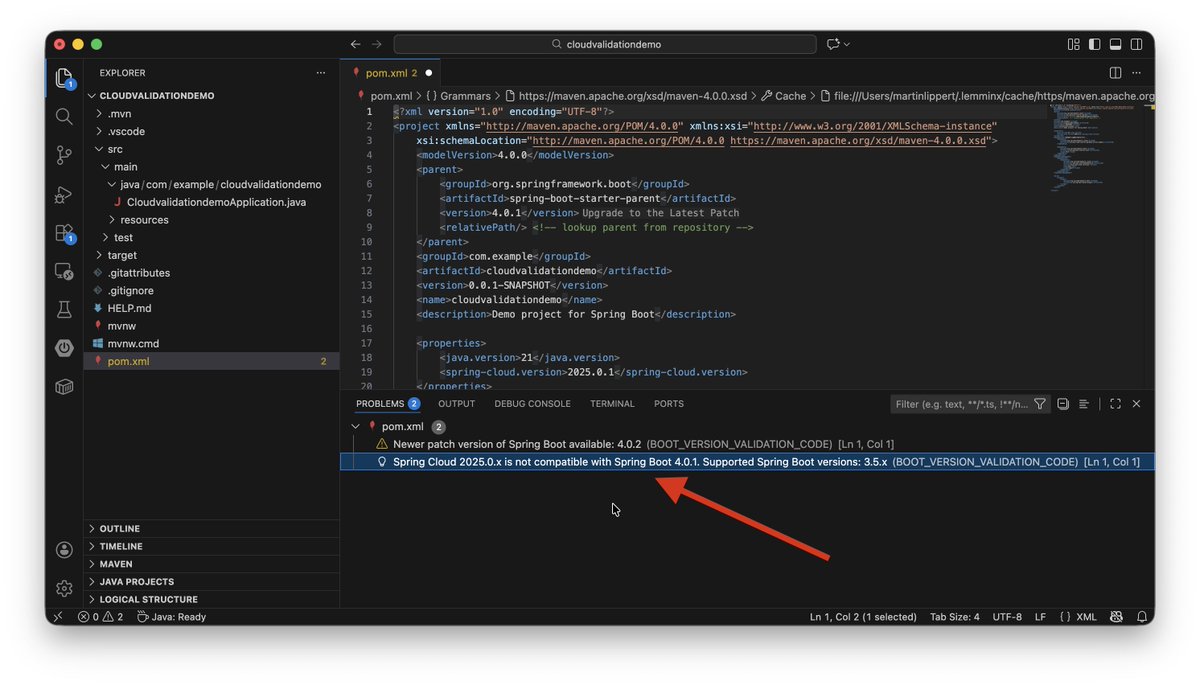This screenshot has width=1200, height=685.
Task: Click the lightbulb on Spring Cloud problem
Action: (x=381, y=462)
